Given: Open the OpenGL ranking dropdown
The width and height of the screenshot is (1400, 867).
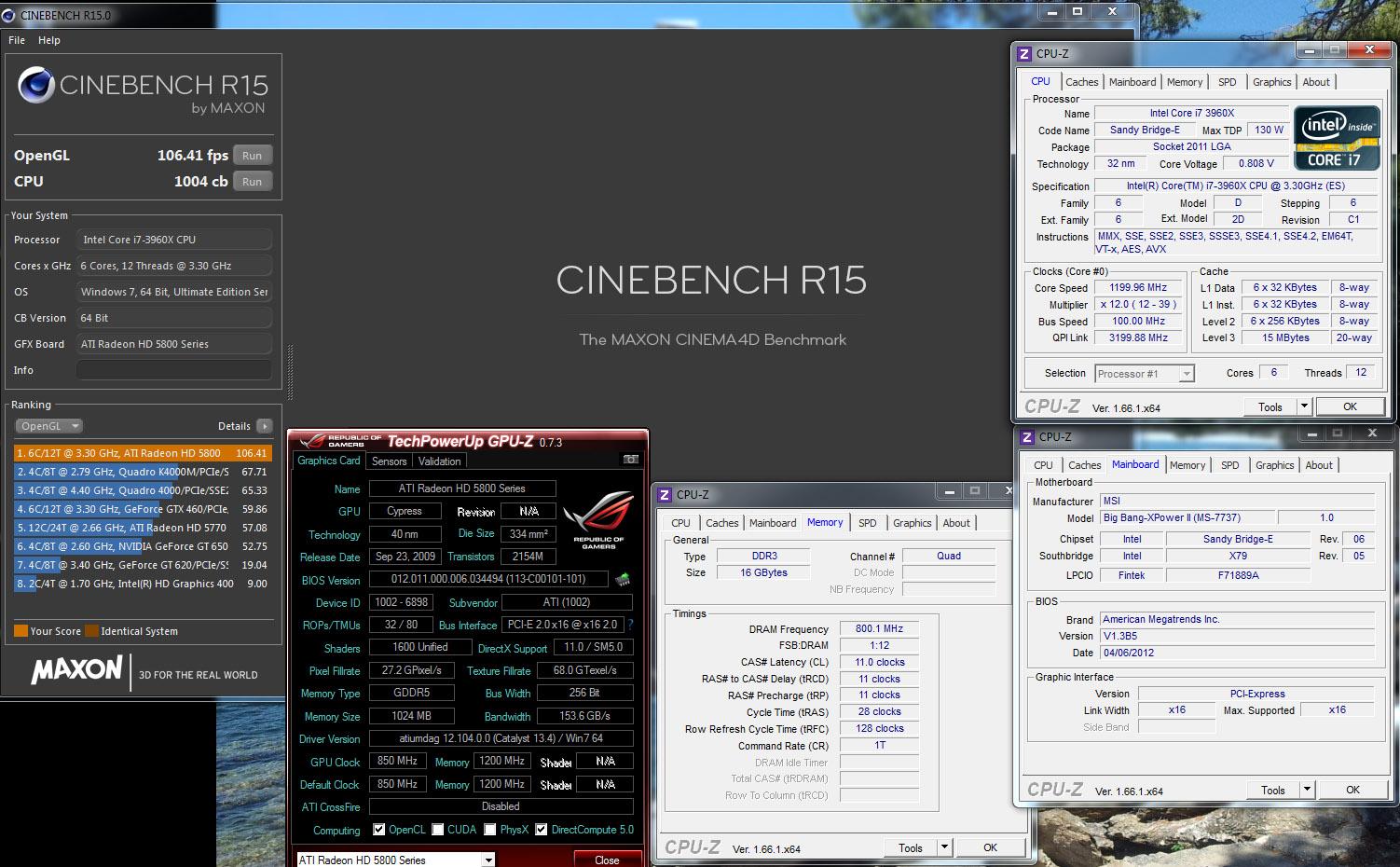Looking at the screenshot, I should pos(49,426).
